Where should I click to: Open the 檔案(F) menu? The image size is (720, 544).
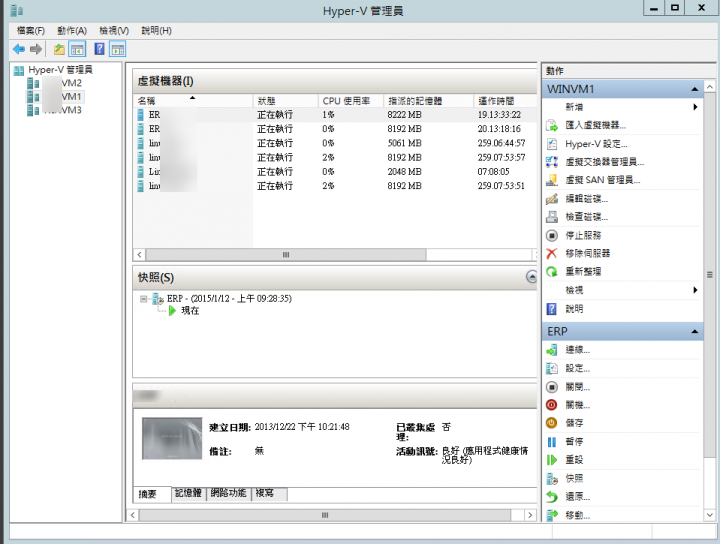[x=31, y=31]
